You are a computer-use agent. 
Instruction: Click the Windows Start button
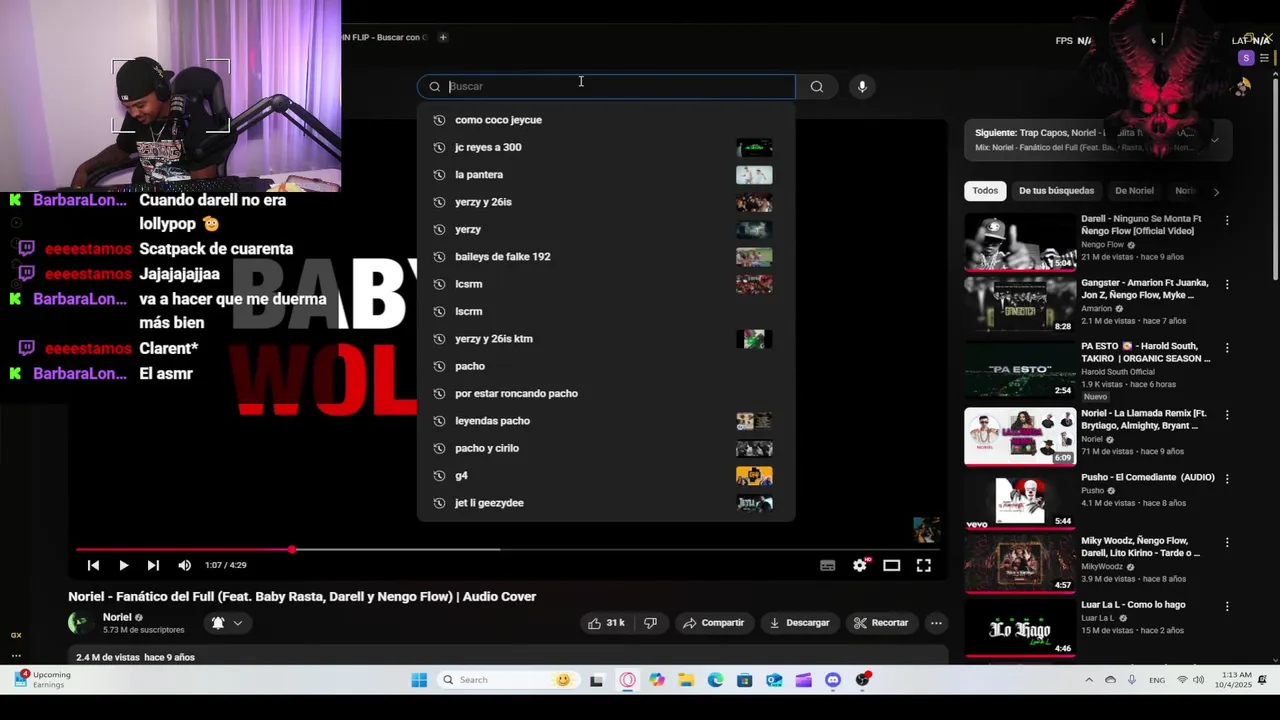coord(419,680)
